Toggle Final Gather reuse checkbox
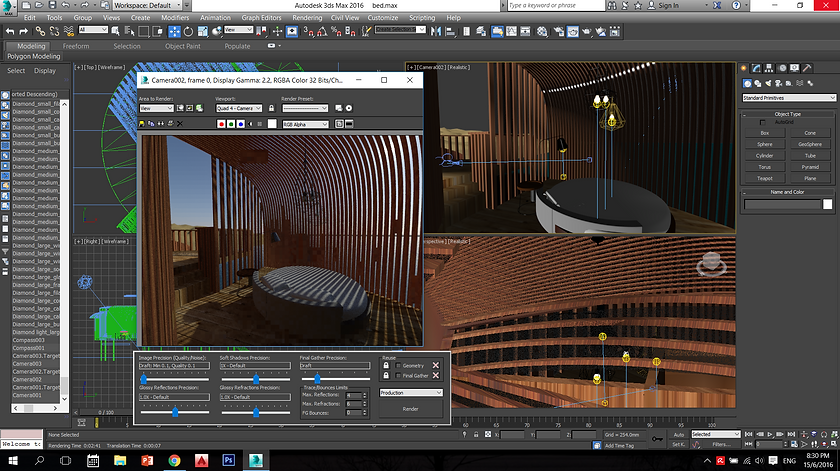 pos(398,376)
